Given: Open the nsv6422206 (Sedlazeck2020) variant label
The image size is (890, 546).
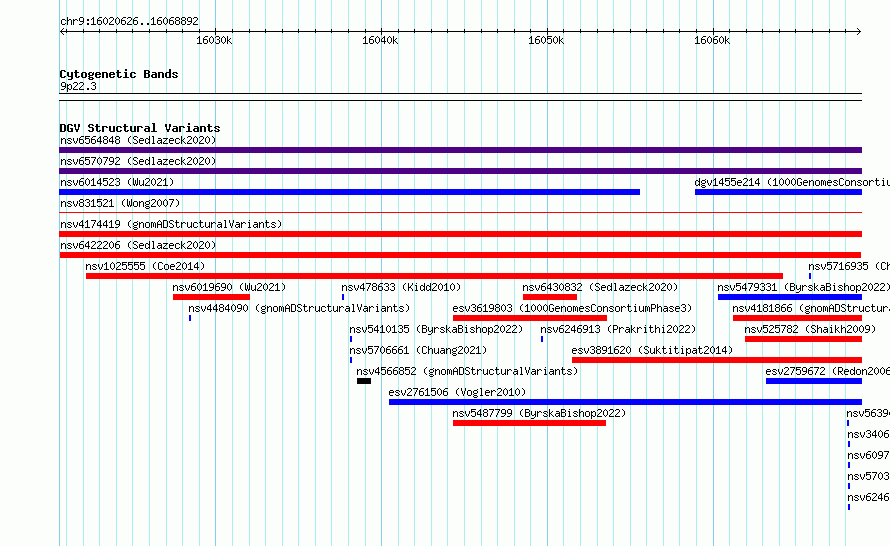Looking at the screenshot, I should point(138,245).
